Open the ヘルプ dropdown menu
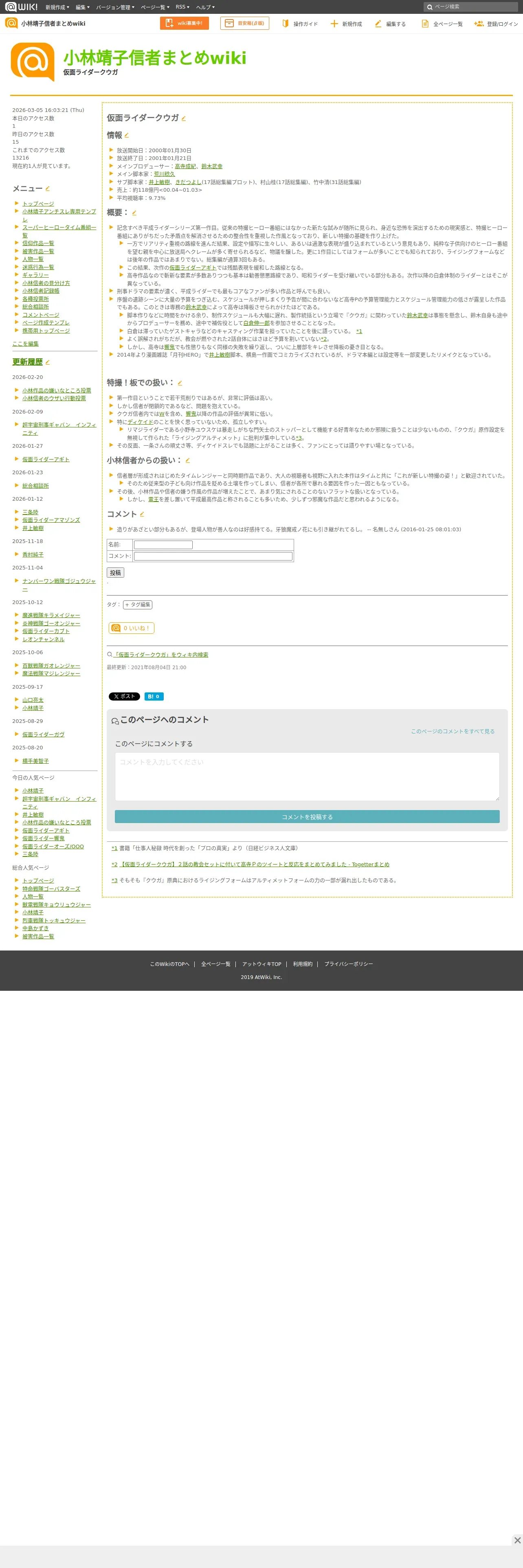Image resolution: width=523 pixels, height=1568 pixels. coord(205,7)
